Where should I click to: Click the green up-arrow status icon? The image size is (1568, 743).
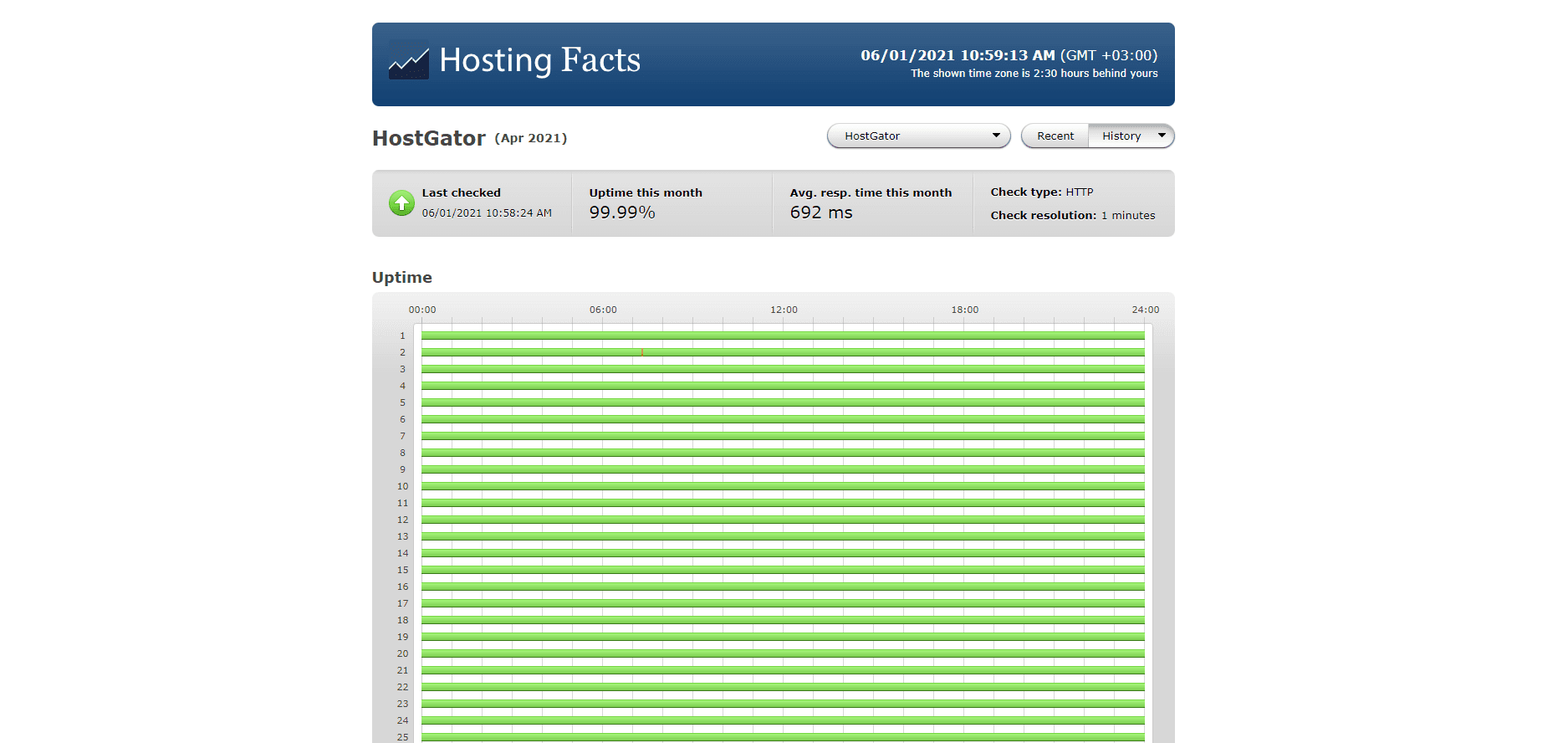(x=401, y=202)
